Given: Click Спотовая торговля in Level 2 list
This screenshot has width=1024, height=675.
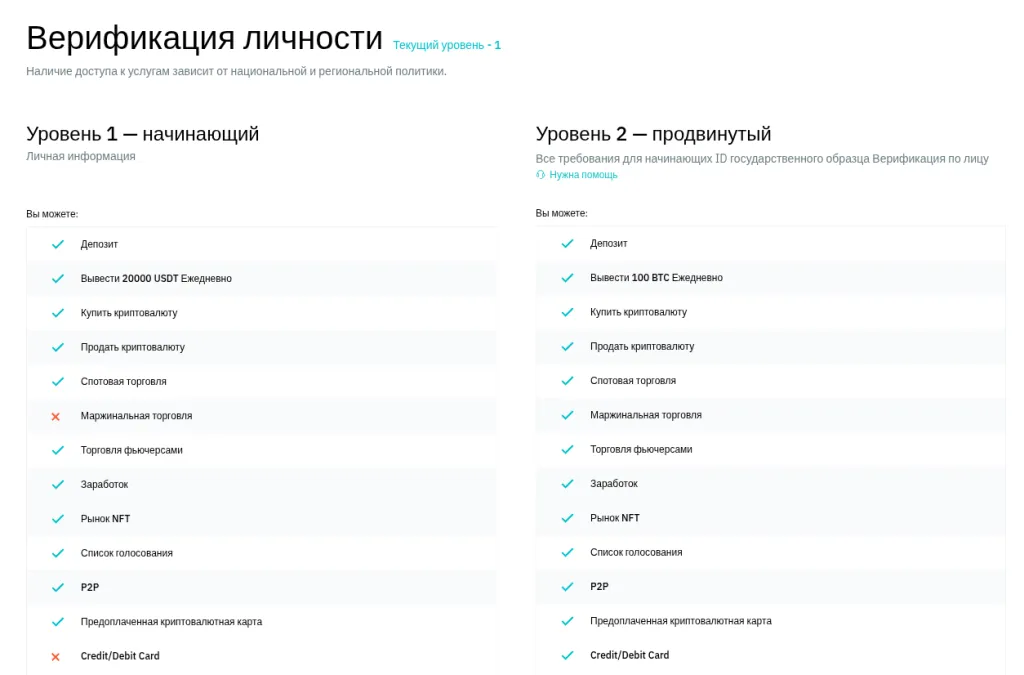Looking at the screenshot, I should pyautogui.click(x=633, y=381).
